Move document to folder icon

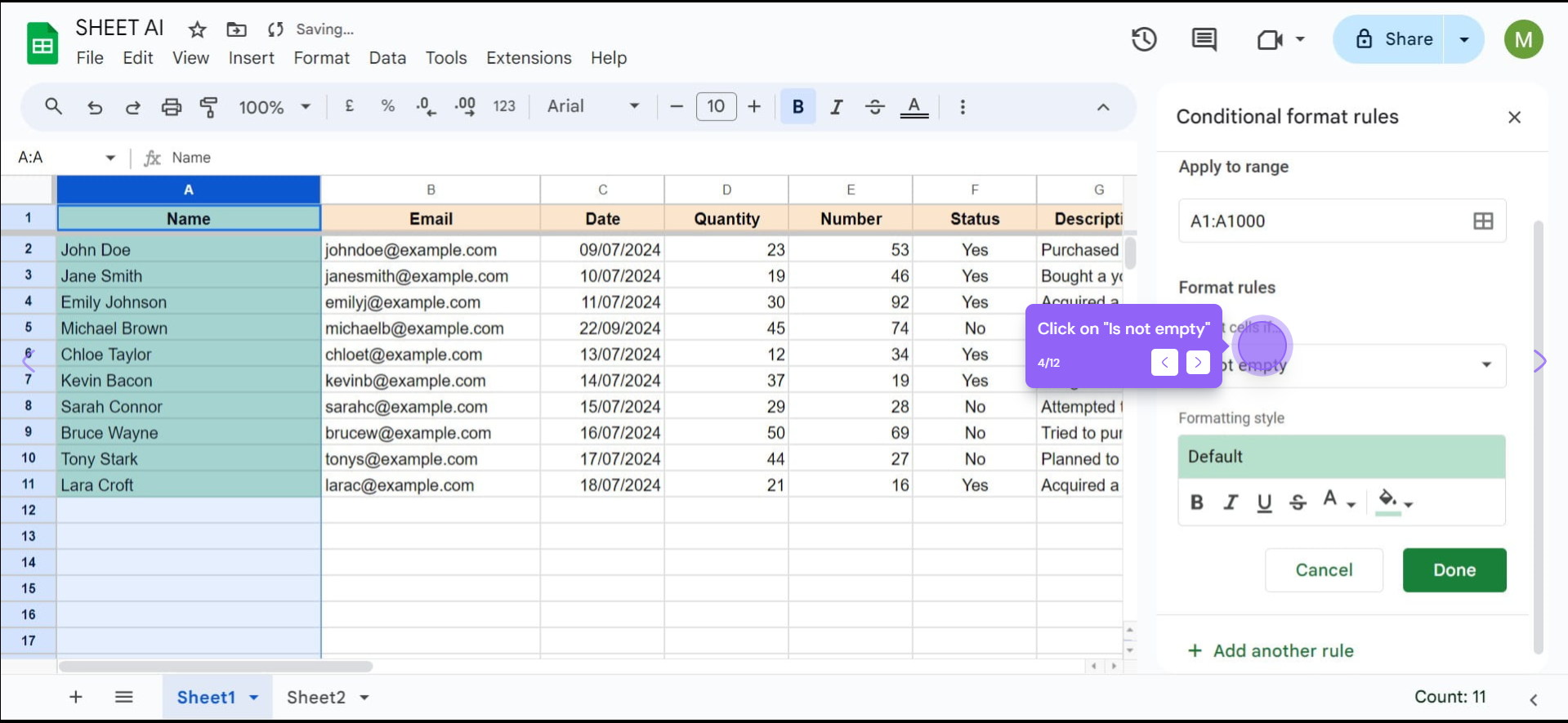[236, 30]
